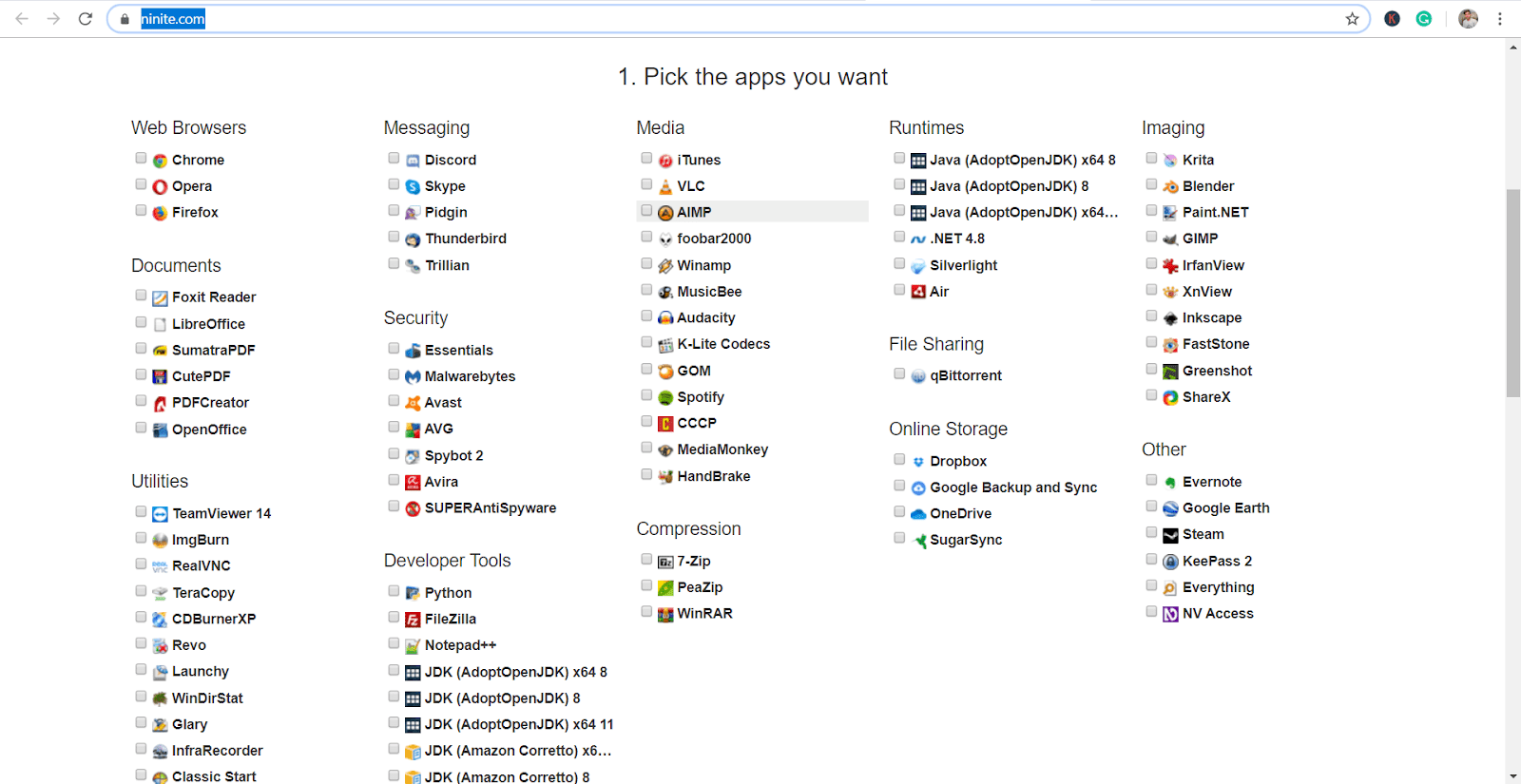
Task: Click the FileZilla icon
Action: point(413,620)
